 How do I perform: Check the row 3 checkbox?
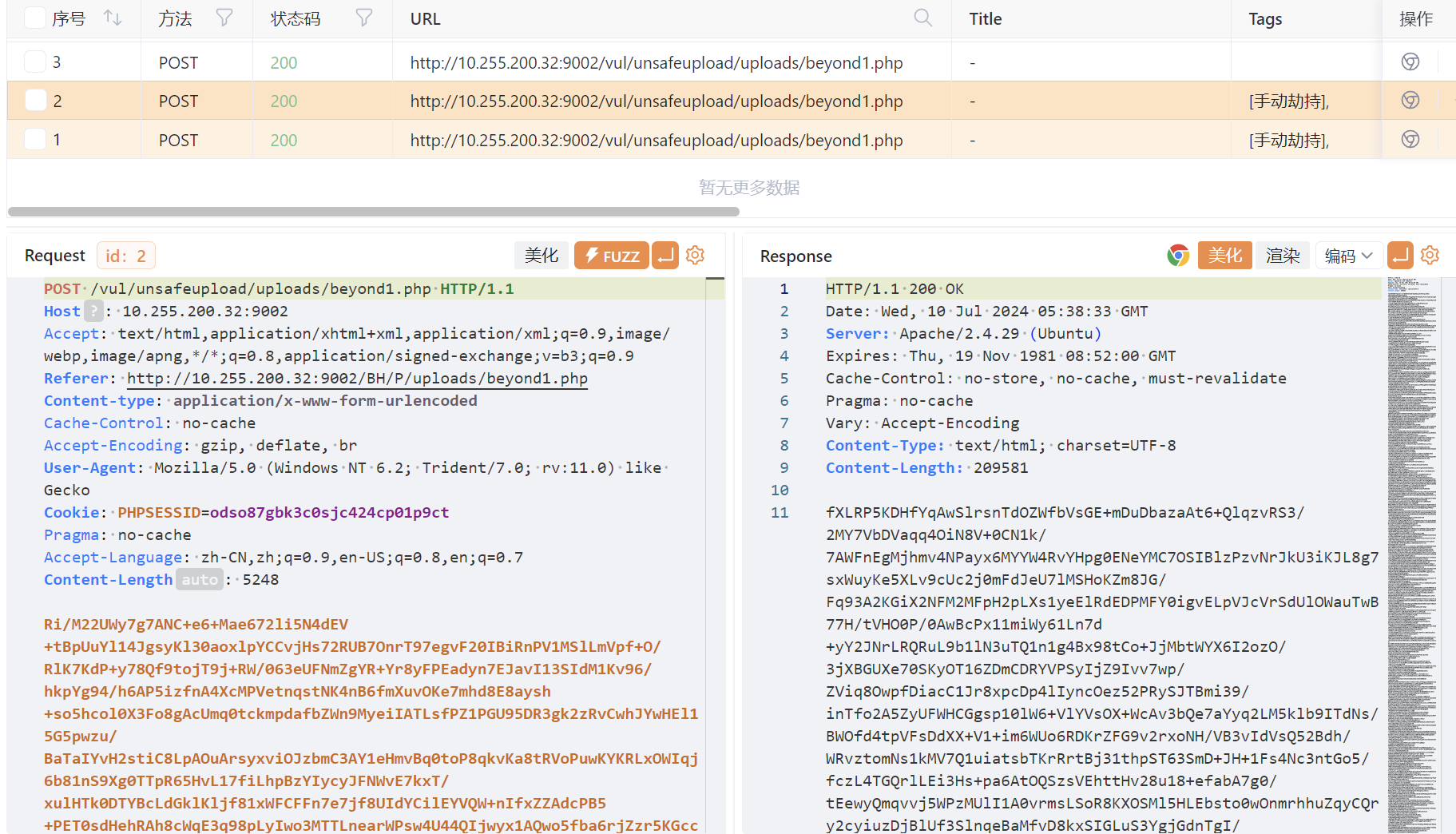click(35, 62)
